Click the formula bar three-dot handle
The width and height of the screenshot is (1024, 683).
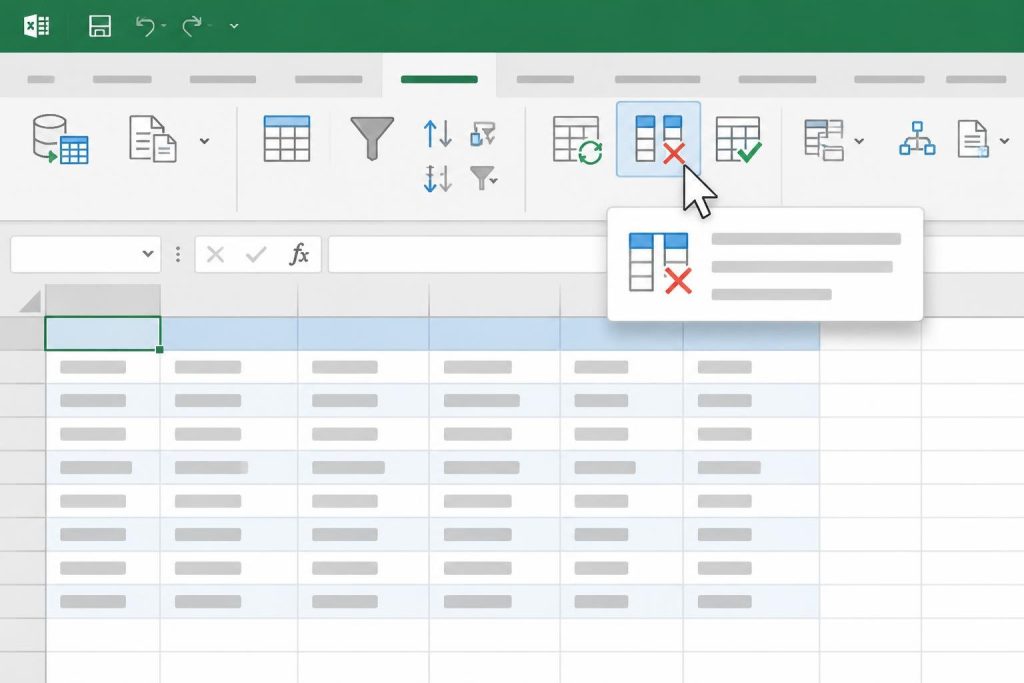click(178, 254)
